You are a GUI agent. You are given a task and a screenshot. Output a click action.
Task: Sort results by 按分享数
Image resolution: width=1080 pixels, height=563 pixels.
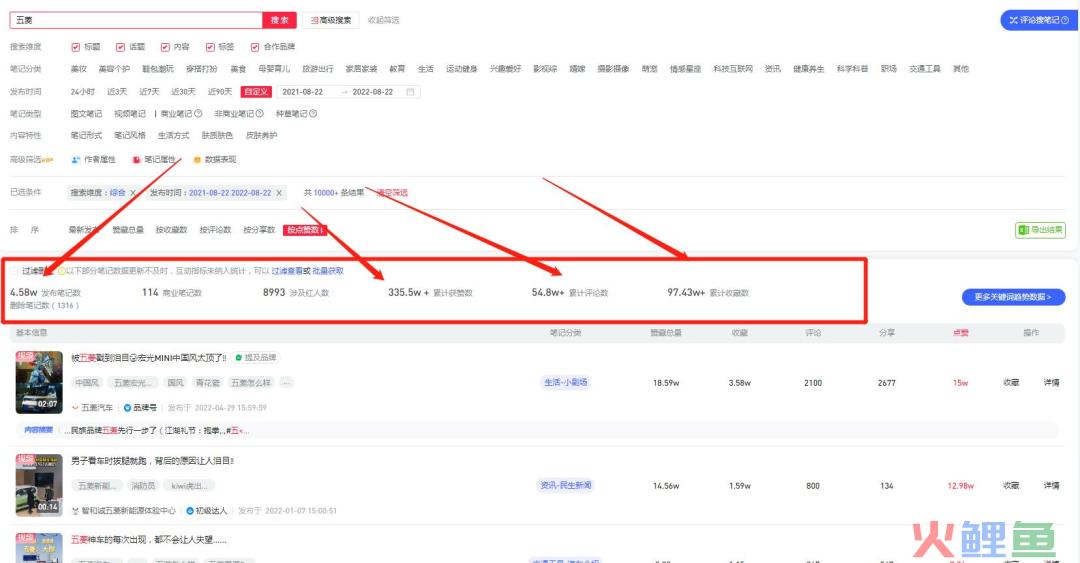pyautogui.click(x=259, y=229)
